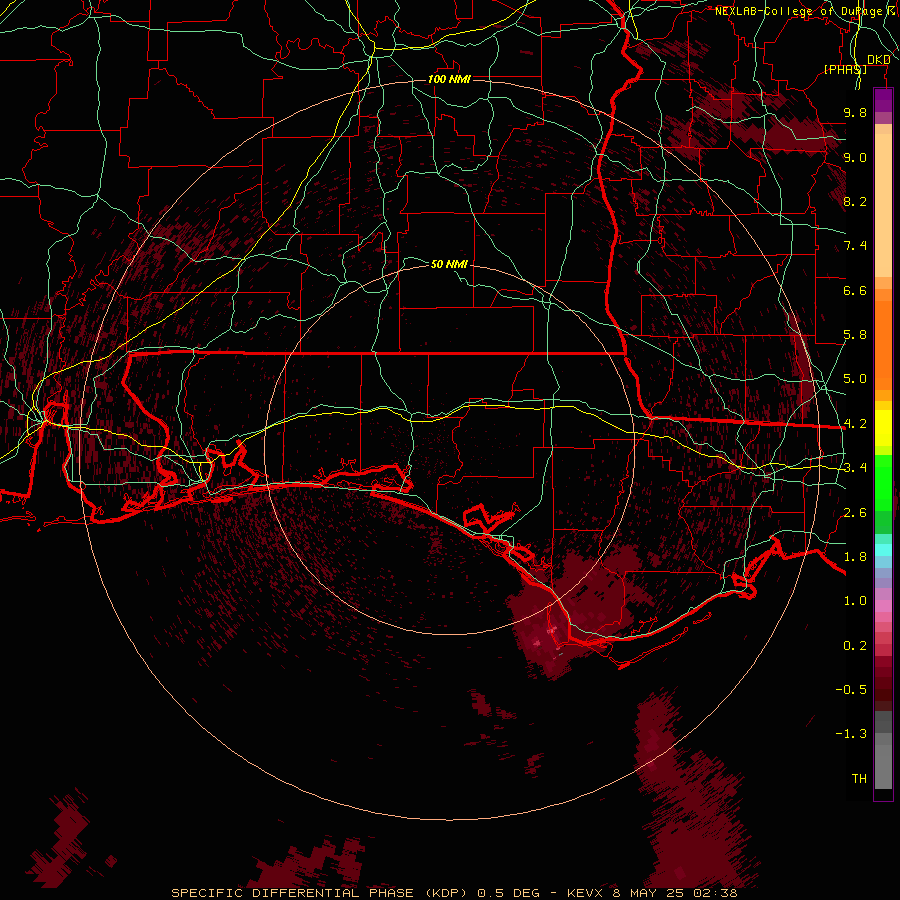Click the -1.3 value on the color scale
The height and width of the screenshot is (900, 900).
851,734
